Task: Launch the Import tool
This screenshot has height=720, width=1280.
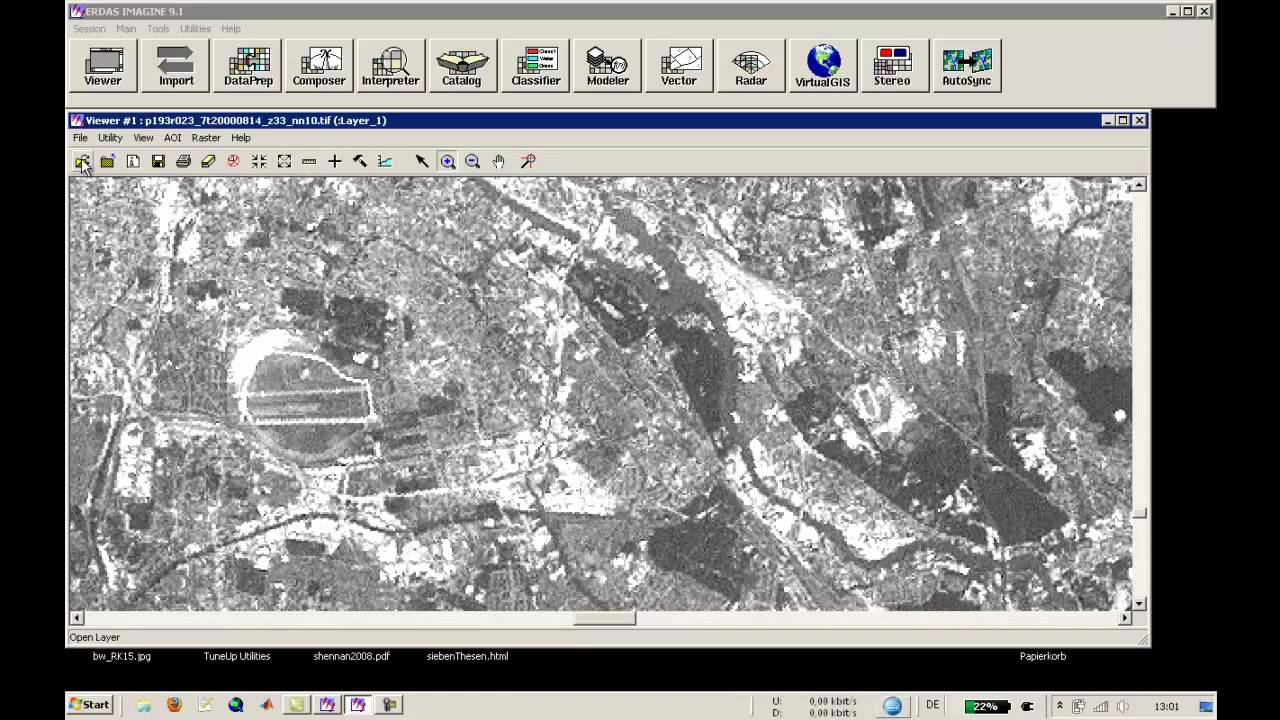Action: [x=176, y=66]
